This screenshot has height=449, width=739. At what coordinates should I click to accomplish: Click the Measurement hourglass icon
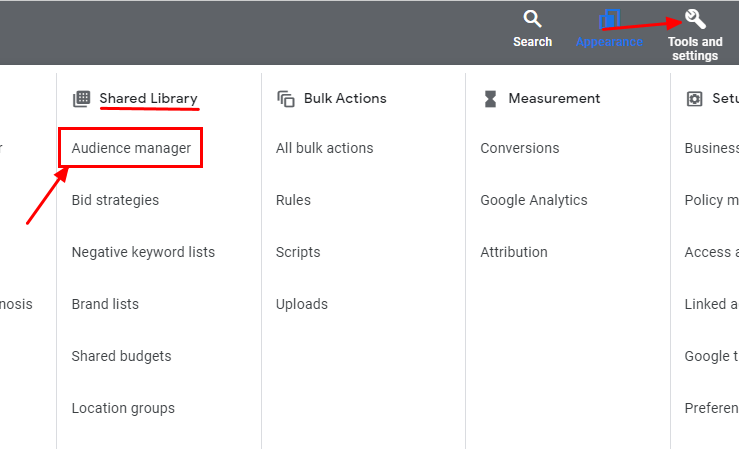coord(490,99)
